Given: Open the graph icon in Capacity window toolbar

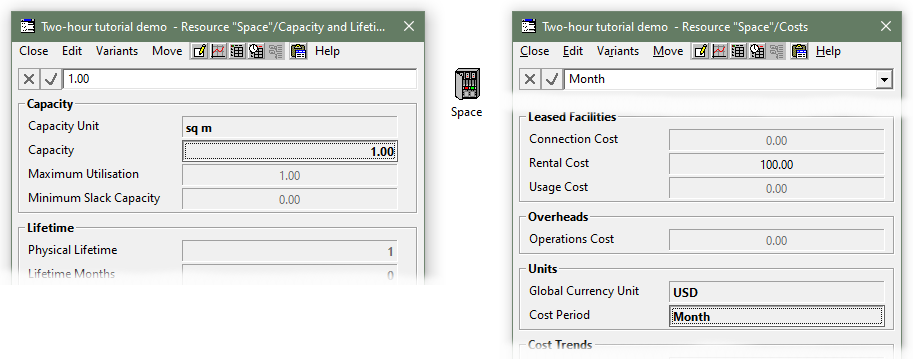Looking at the screenshot, I should click(x=218, y=51).
